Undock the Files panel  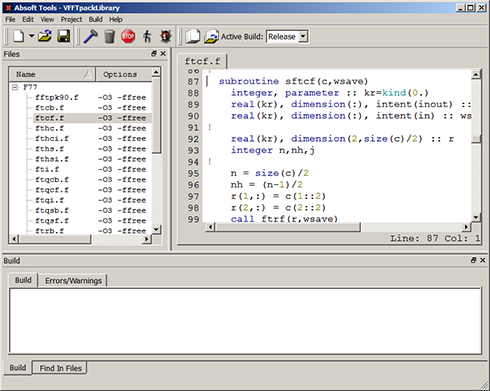(154, 53)
